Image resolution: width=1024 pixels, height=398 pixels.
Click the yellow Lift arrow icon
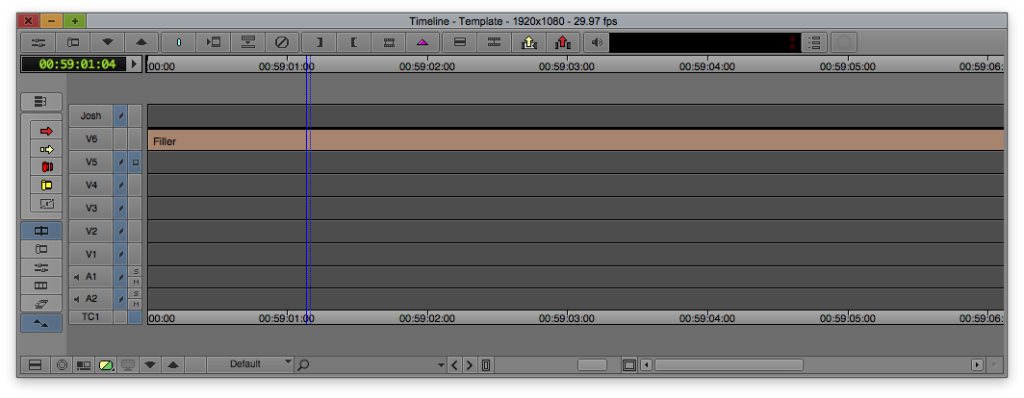coord(529,42)
